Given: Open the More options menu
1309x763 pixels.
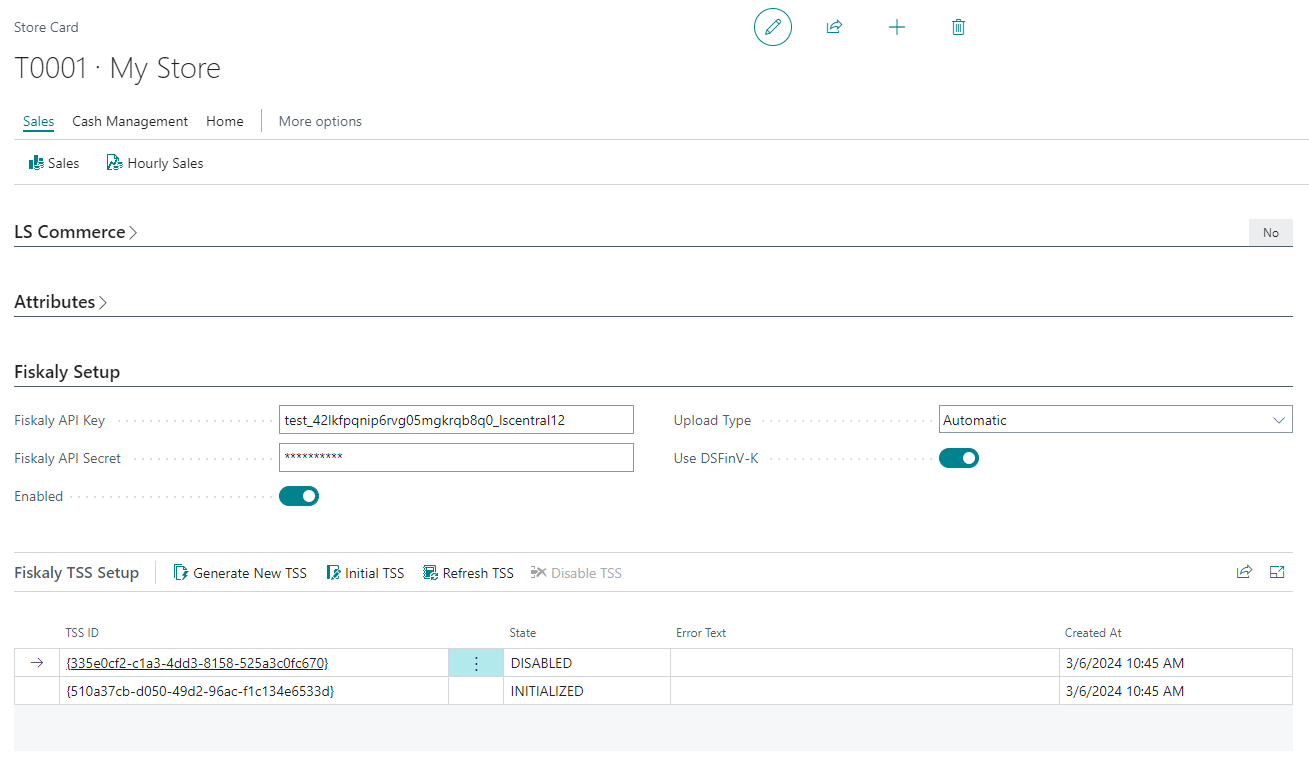Looking at the screenshot, I should pos(320,121).
